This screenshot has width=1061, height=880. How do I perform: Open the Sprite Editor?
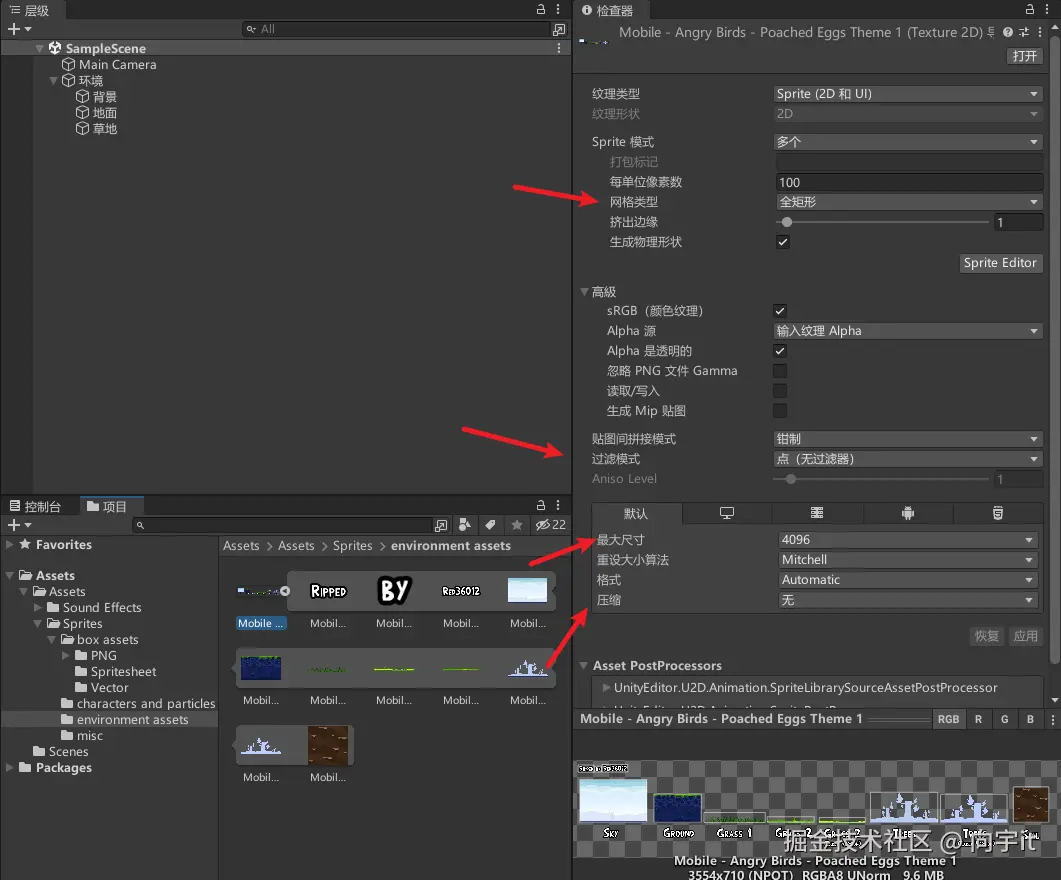(1000, 262)
